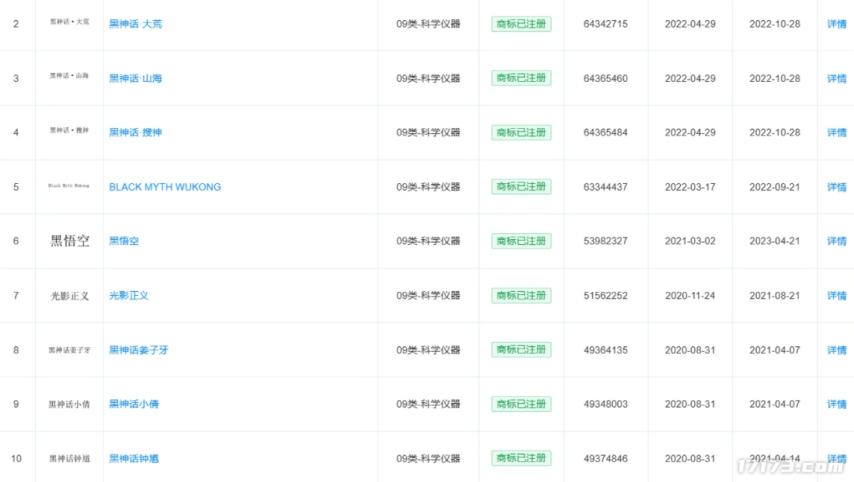Viewport: 854px width, 482px height.
Task: Click 商标已注册 badge for 黑神话钟馗
Action: coord(521,458)
